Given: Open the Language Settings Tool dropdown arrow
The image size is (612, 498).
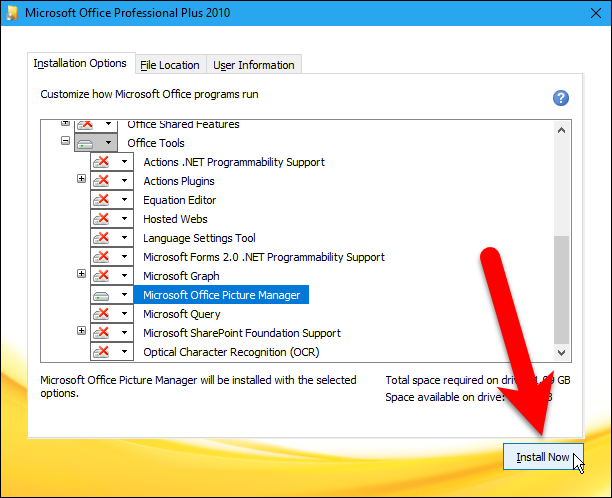Looking at the screenshot, I should [125, 238].
